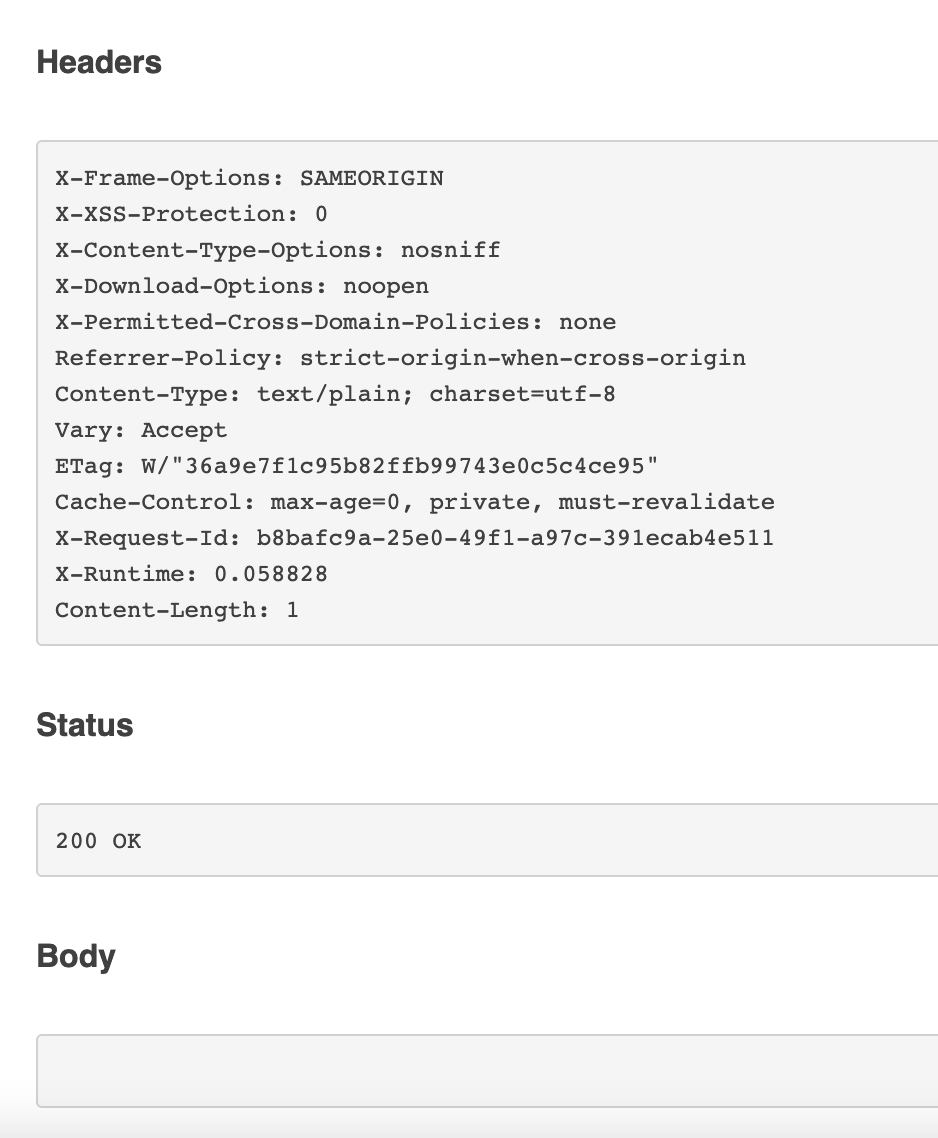Viewport: 938px width, 1138px height.
Task: Click the Cache-Control header line
Action: (415, 502)
